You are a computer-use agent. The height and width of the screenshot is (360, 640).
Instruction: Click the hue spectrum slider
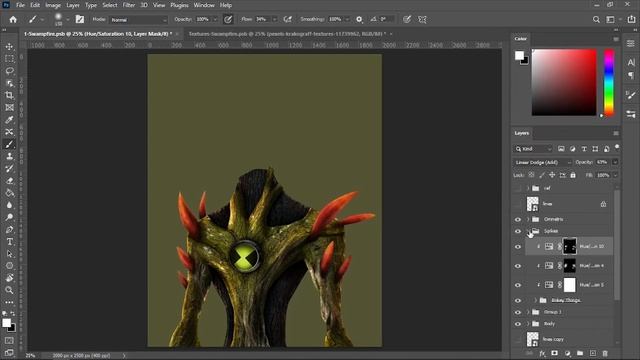click(x=609, y=82)
